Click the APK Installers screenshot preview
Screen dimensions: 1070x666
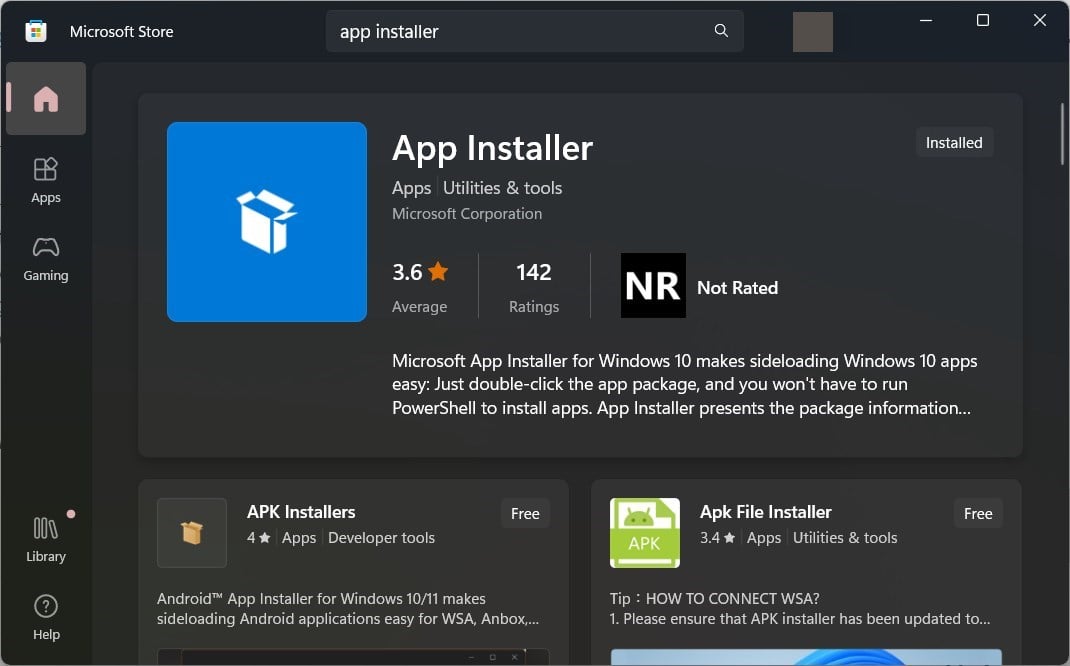tap(353, 656)
